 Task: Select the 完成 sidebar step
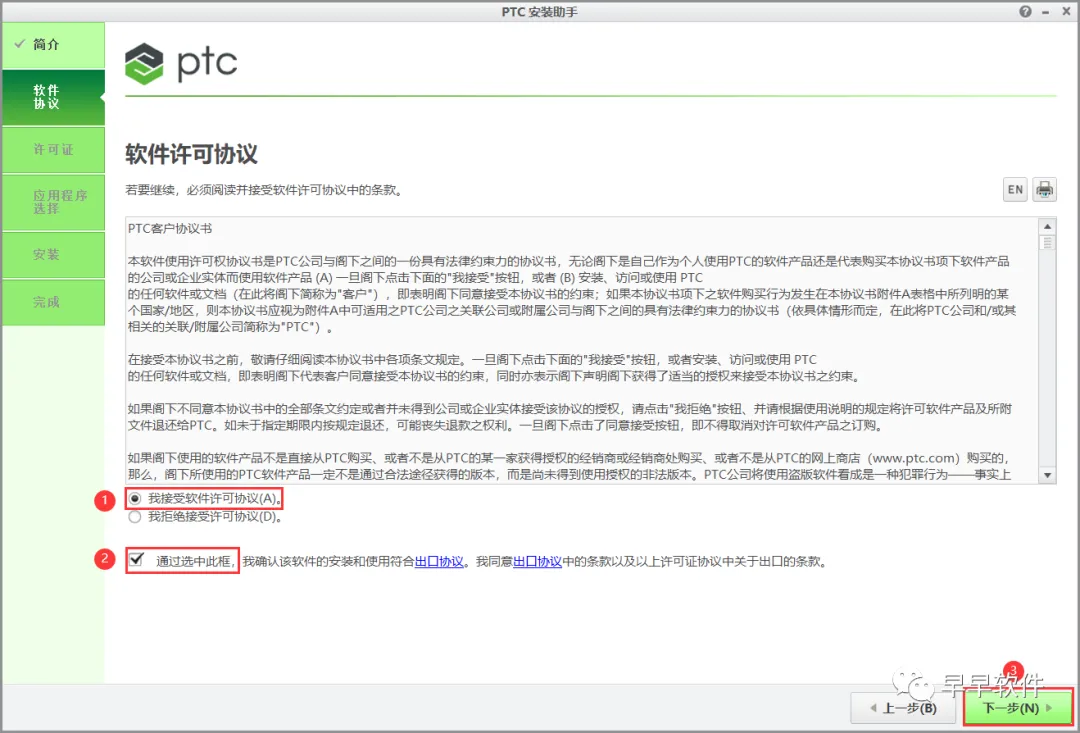click(x=53, y=302)
